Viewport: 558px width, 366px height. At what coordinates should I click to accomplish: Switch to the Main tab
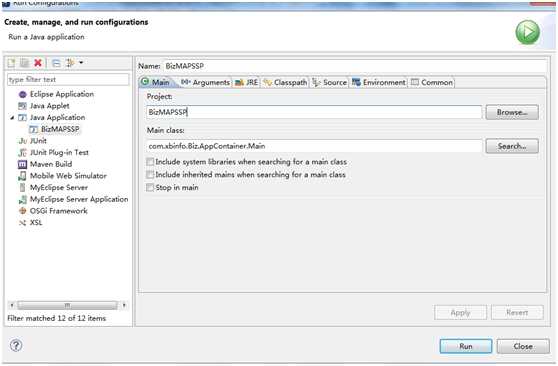click(156, 82)
